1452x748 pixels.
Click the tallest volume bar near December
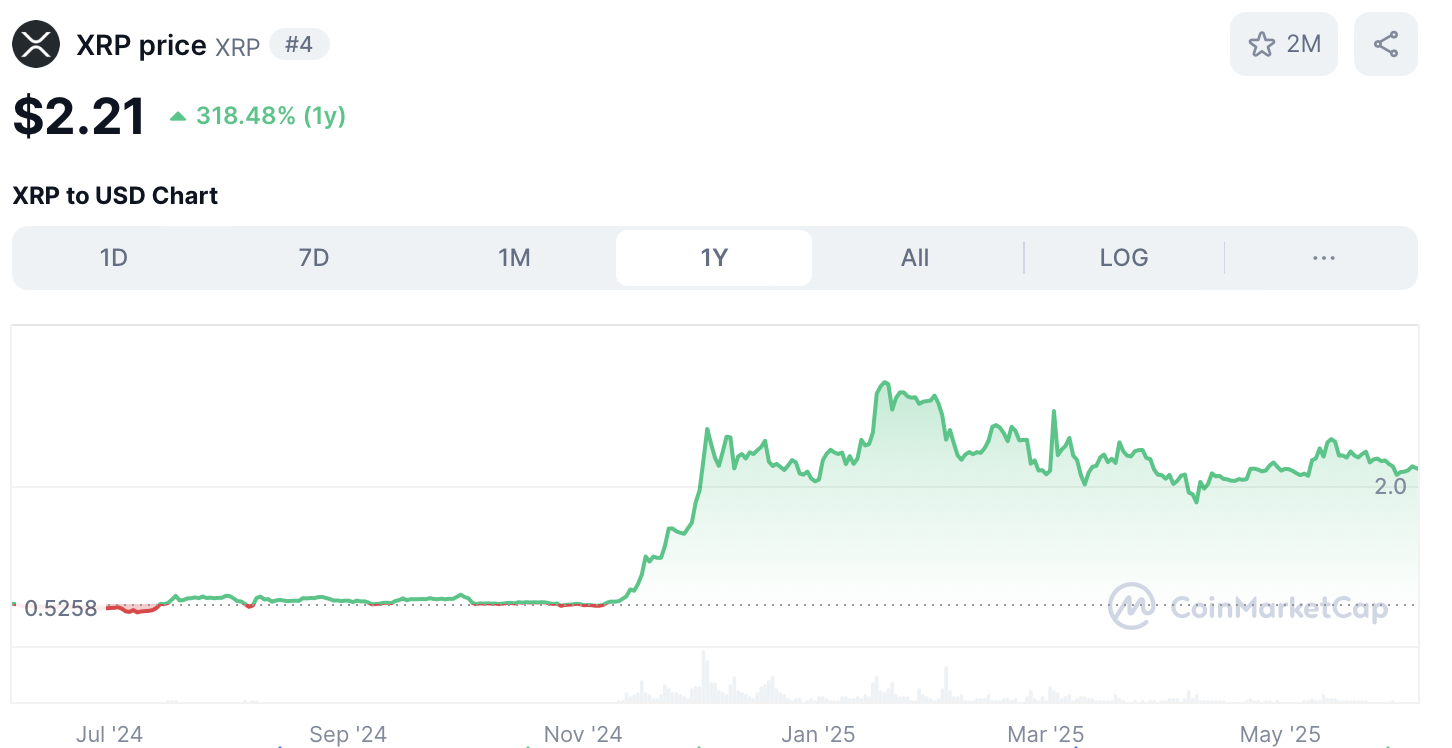(704, 677)
